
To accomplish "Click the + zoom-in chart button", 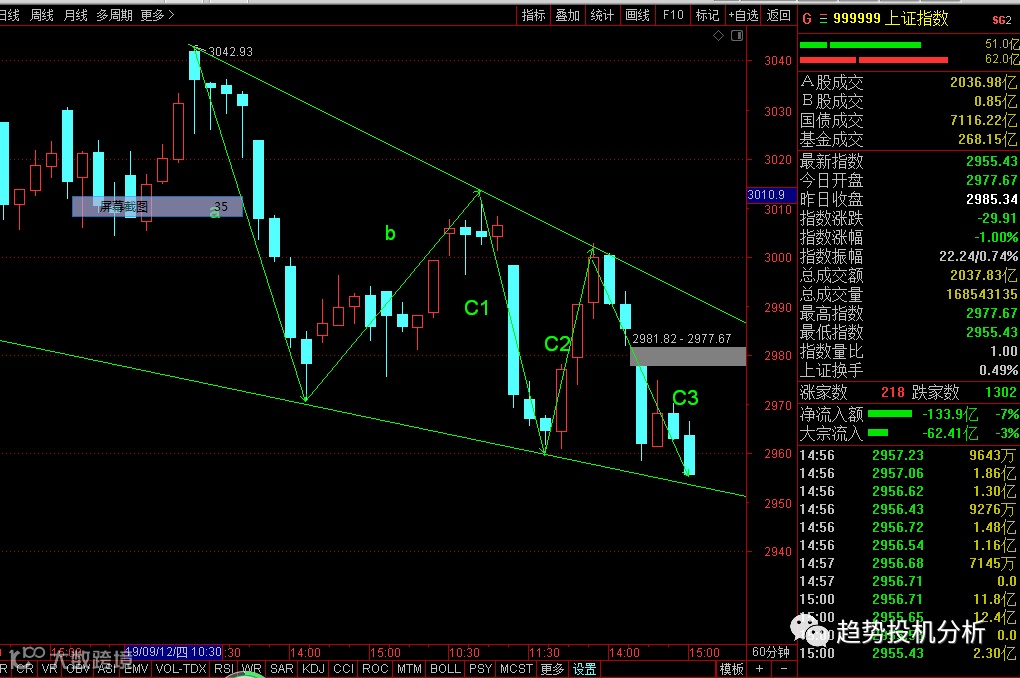I will [758, 669].
